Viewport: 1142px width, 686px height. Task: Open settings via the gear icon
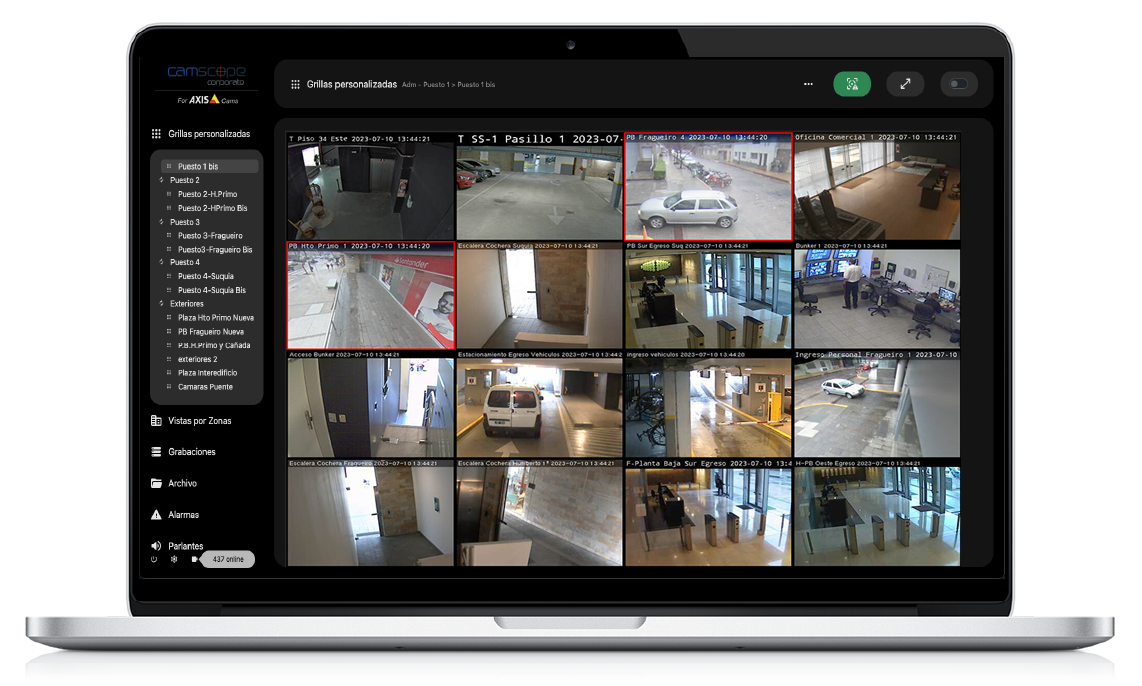[x=174, y=559]
